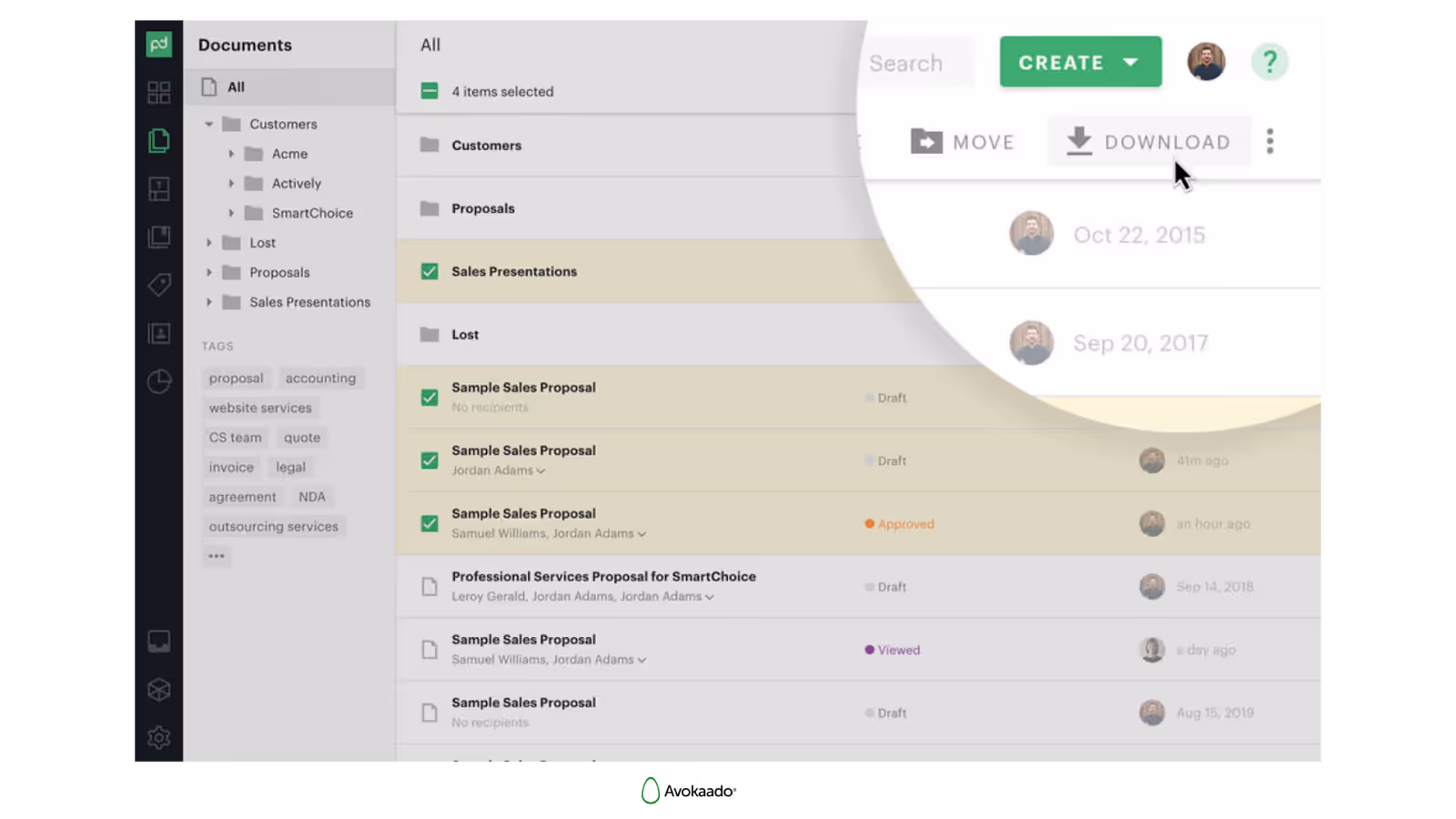
Task: View Reports via the pie chart icon
Action: (x=158, y=382)
